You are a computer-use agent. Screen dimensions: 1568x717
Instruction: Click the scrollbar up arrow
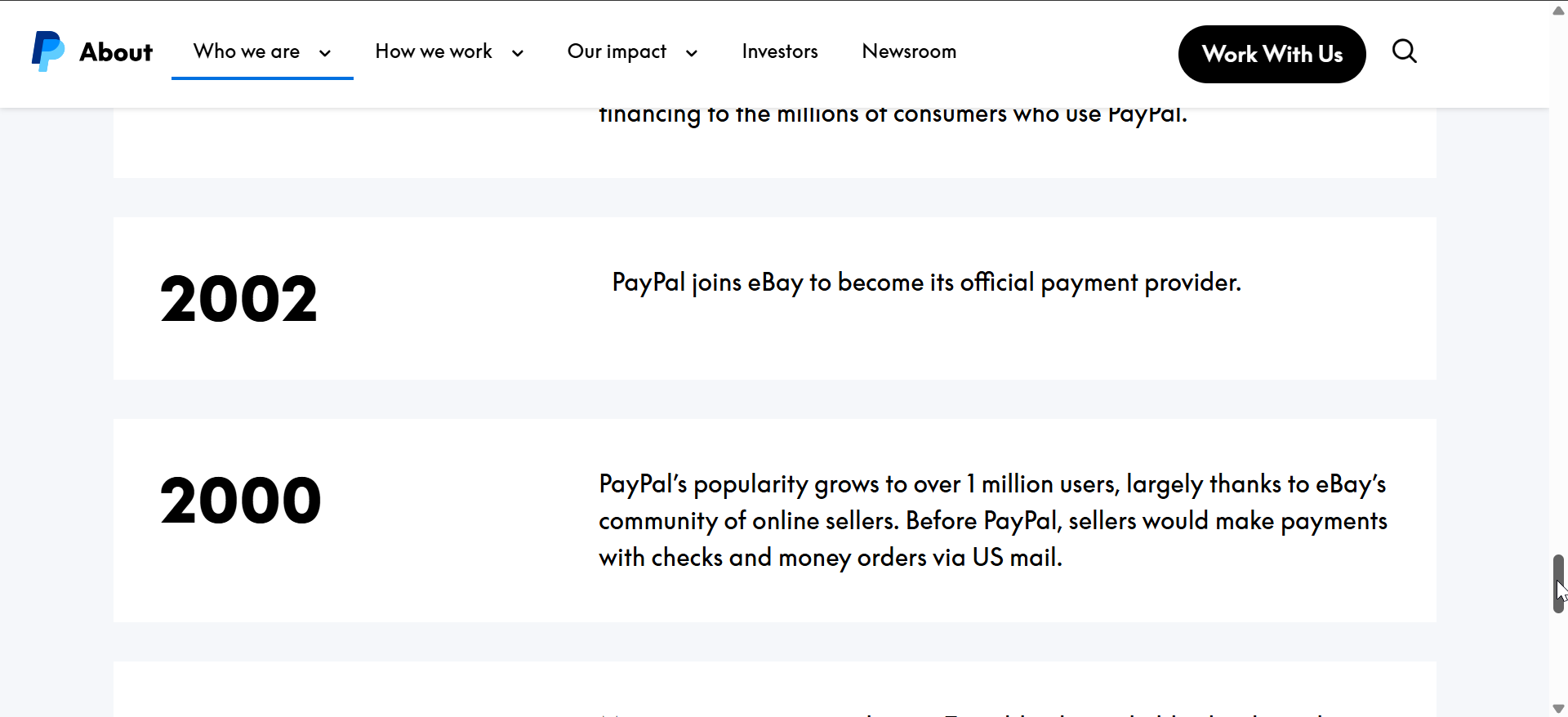point(1558,11)
